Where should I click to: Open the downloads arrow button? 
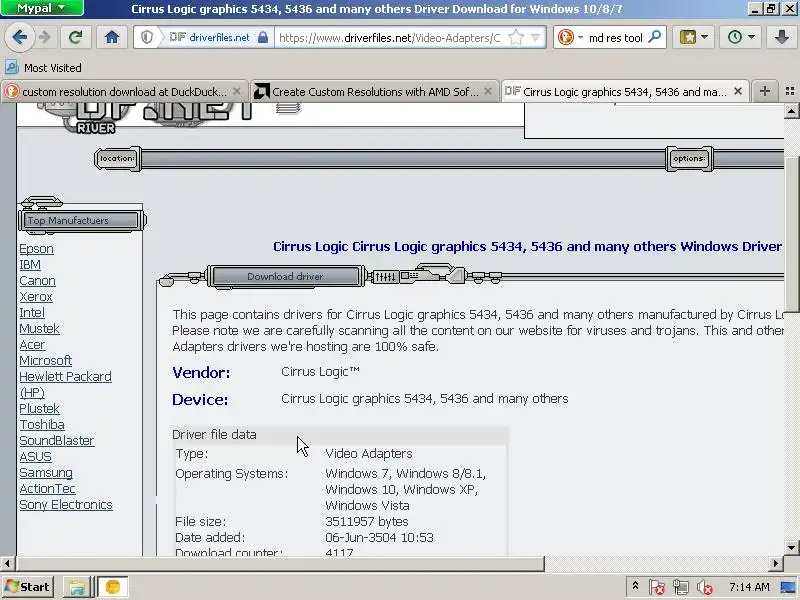click(x=781, y=37)
